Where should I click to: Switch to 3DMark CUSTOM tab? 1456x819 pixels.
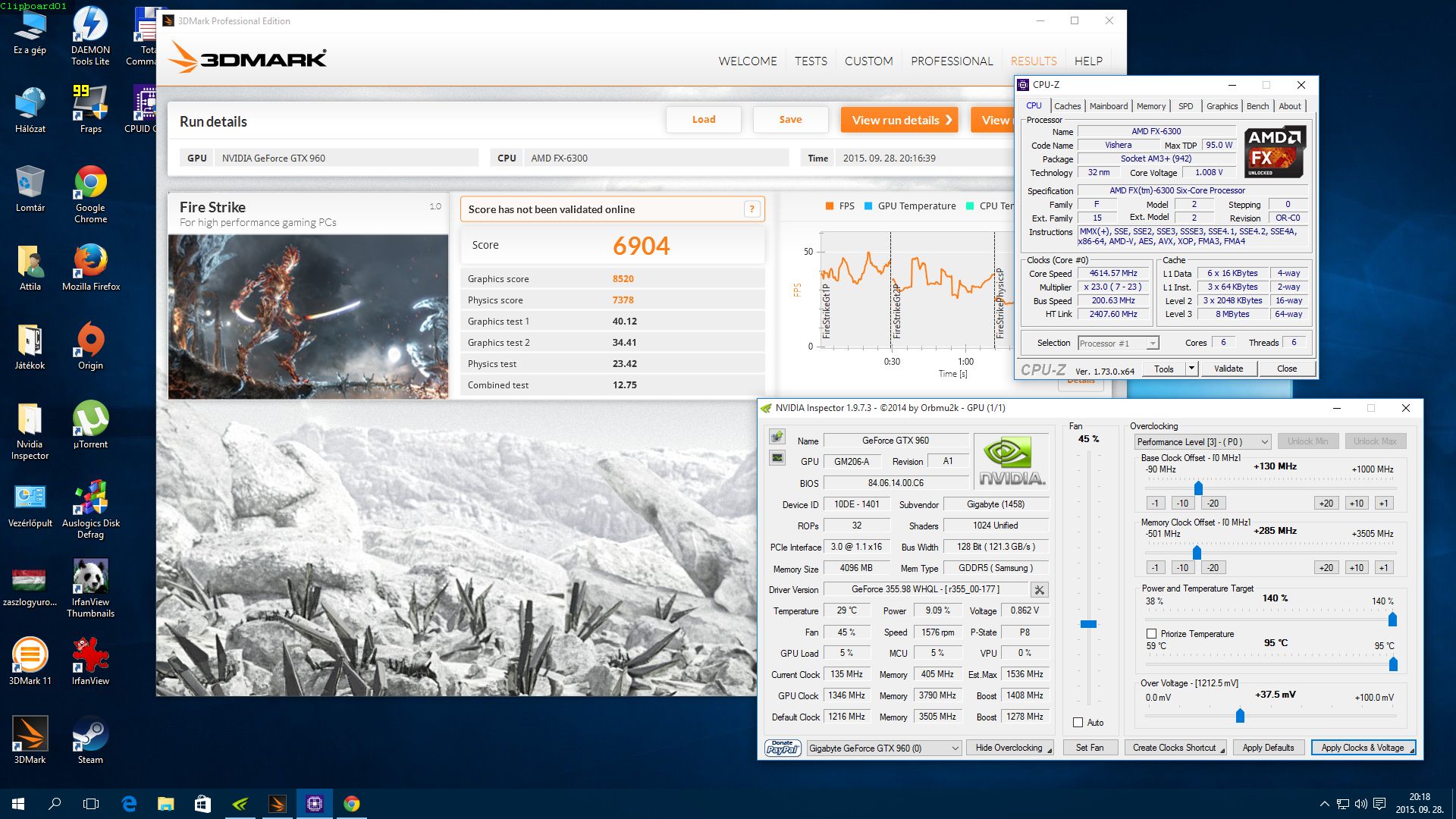coord(869,61)
